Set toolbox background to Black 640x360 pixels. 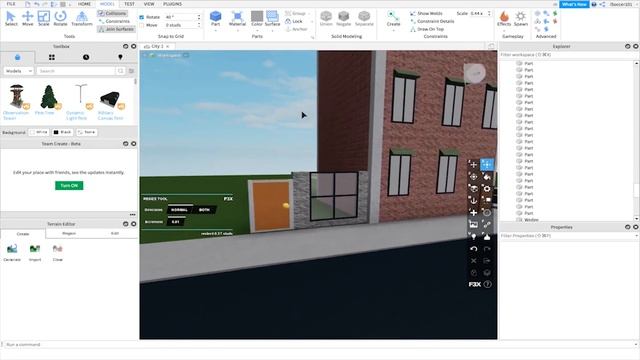[x=63, y=132]
